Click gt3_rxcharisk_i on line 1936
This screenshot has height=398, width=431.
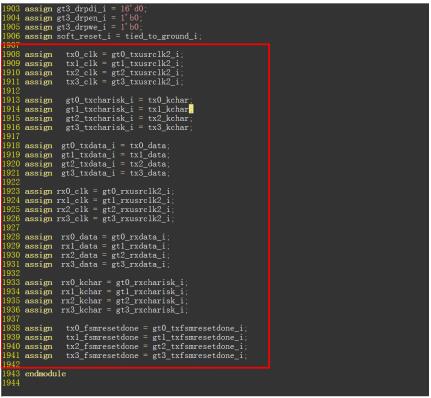pos(150,310)
